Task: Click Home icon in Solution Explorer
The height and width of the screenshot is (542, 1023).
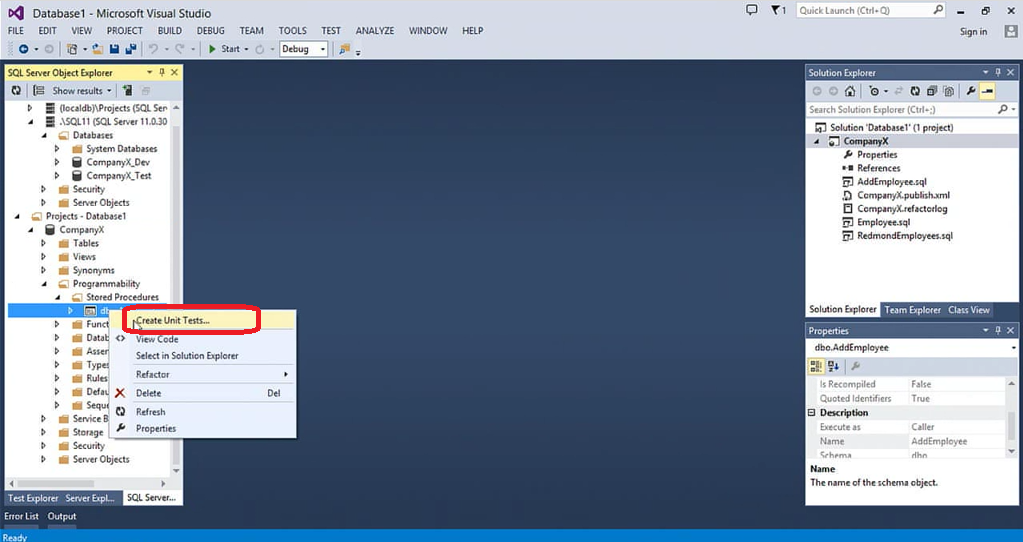Action: (x=849, y=91)
